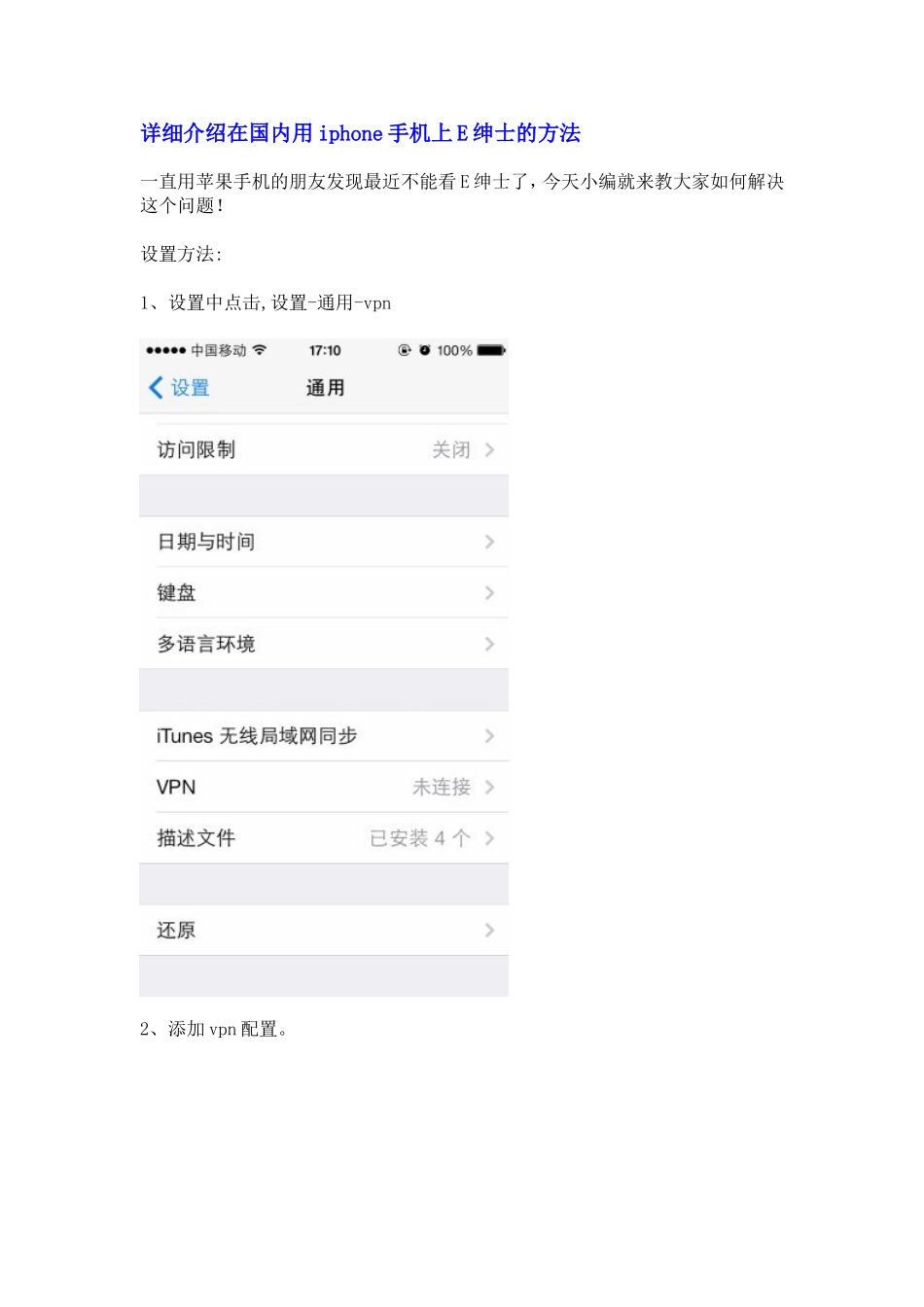Open iTunes 无线局域网同步 row
924x1307 pixels.
coord(324,736)
